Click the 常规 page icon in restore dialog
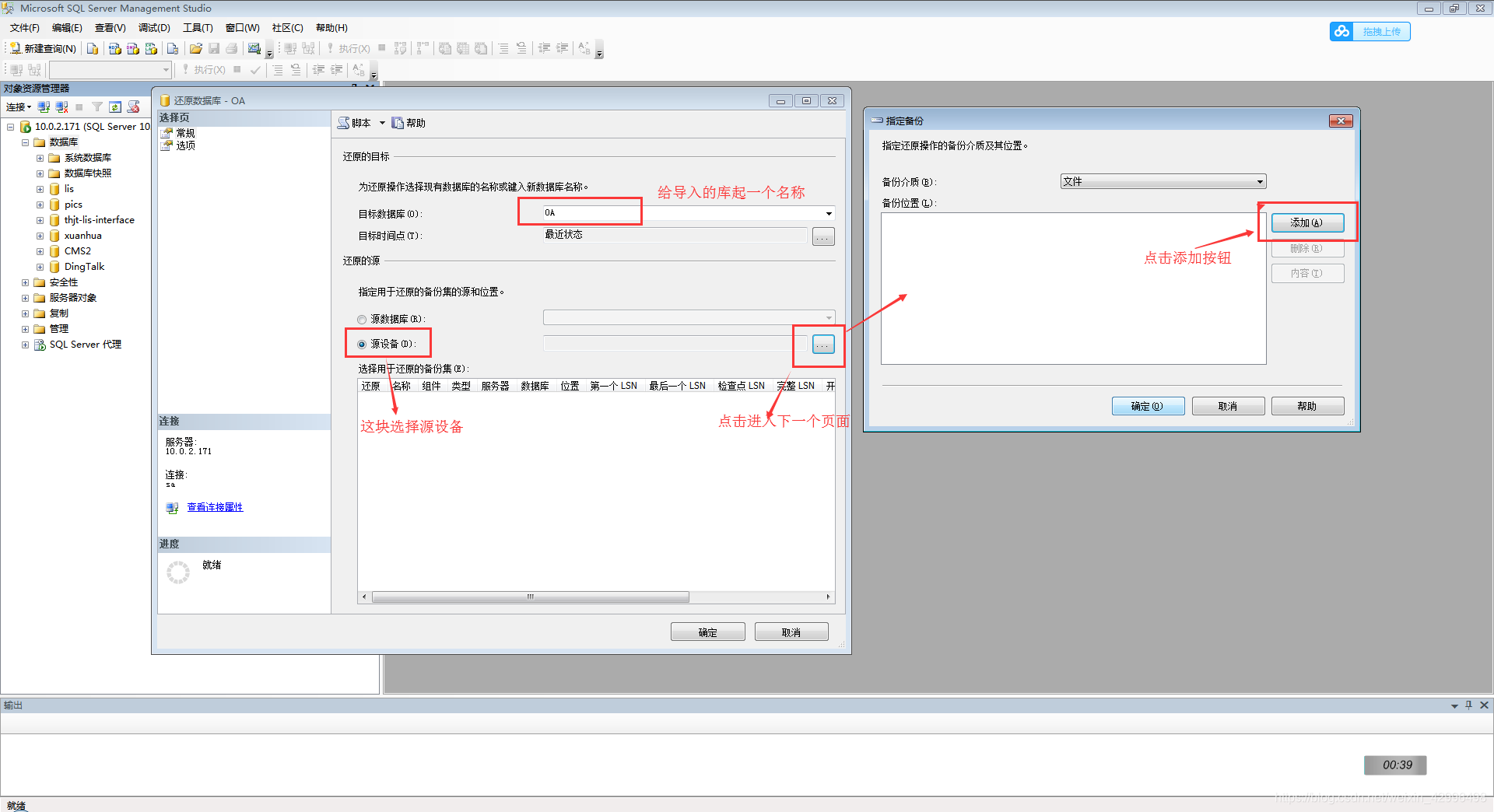Viewport: 1494px width, 812px height. pos(167,133)
